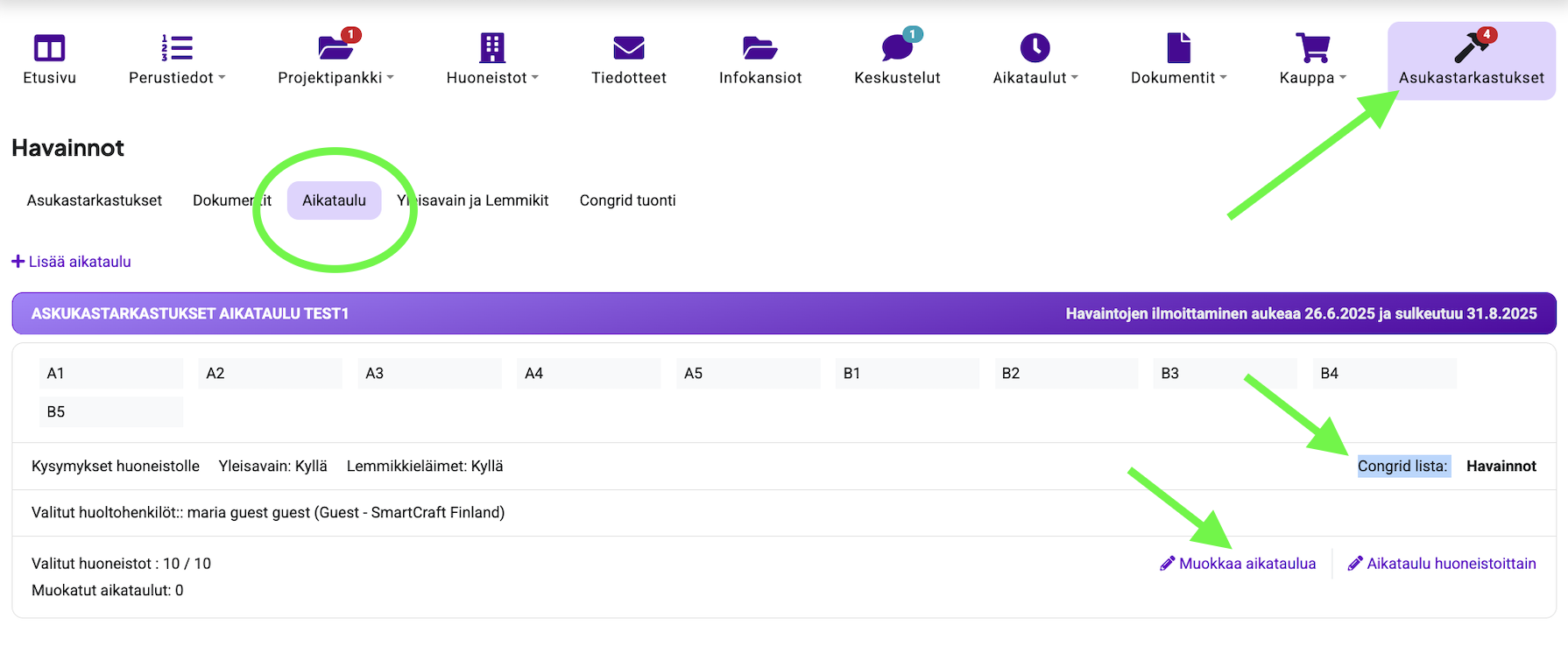Expand the Perustiedot dropdown menu
Screen dimensions: 1568x653
point(177,78)
